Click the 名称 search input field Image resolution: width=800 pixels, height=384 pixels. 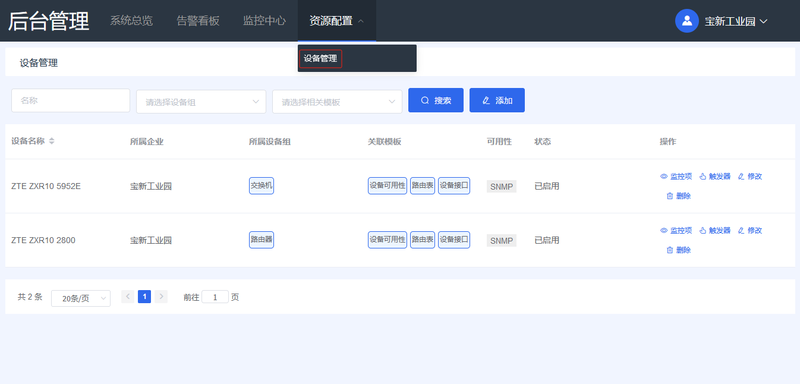(70, 100)
